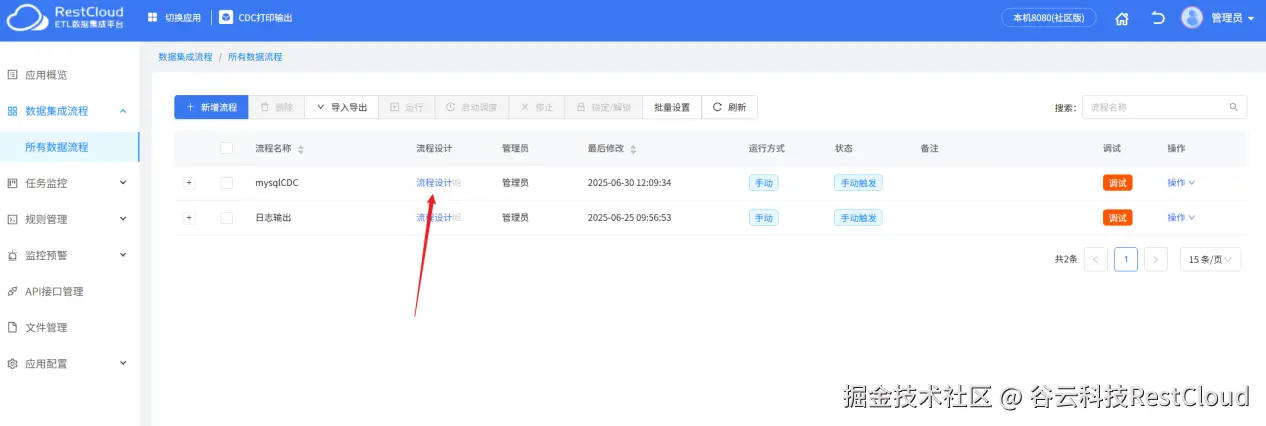Viewport: 1266px width, 426px height.
Task: Expand the mysqlCDC row details
Action: [x=189, y=183]
